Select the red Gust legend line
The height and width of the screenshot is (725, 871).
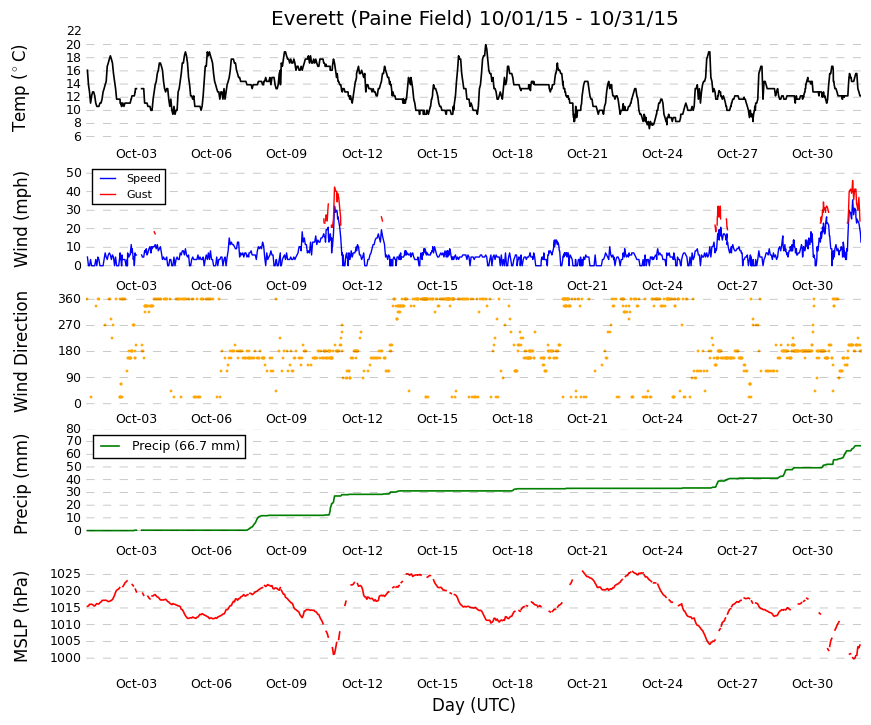point(108,194)
